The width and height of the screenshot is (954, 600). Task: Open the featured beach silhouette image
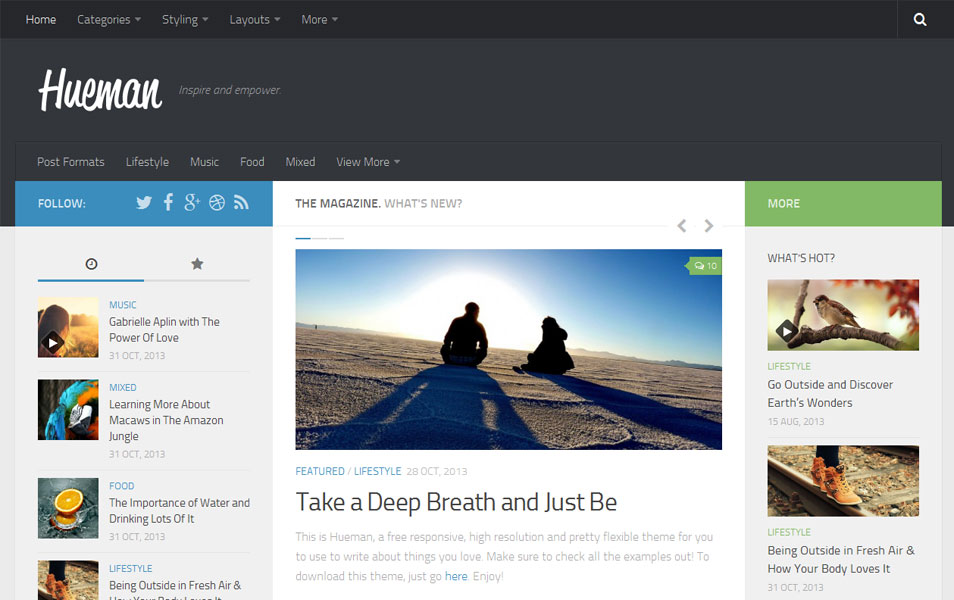(509, 350)
